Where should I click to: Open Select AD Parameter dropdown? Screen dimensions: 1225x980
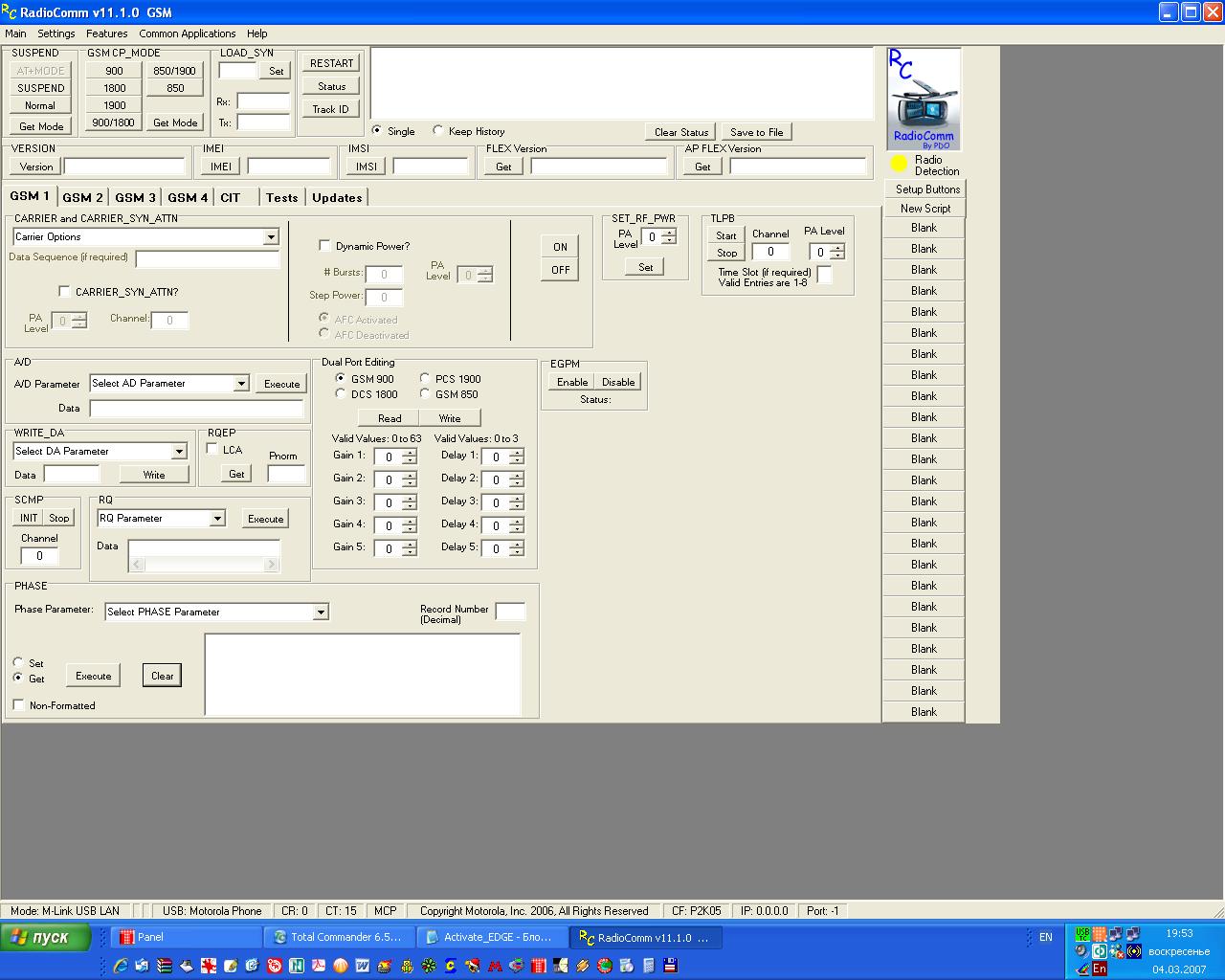(x=241, y=384)
